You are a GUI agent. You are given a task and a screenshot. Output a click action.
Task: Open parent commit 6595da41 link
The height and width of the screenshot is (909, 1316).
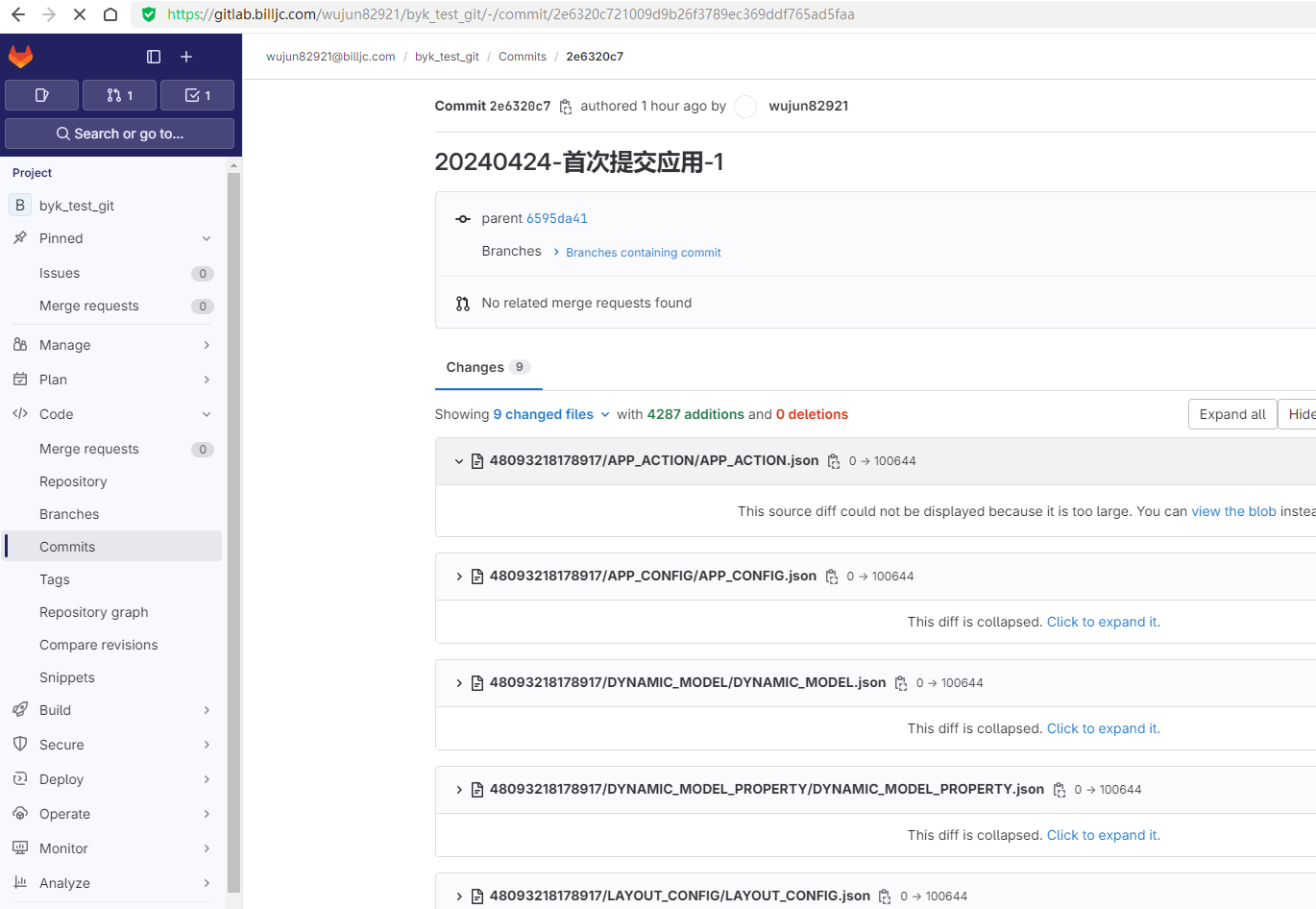pos(557,219)
